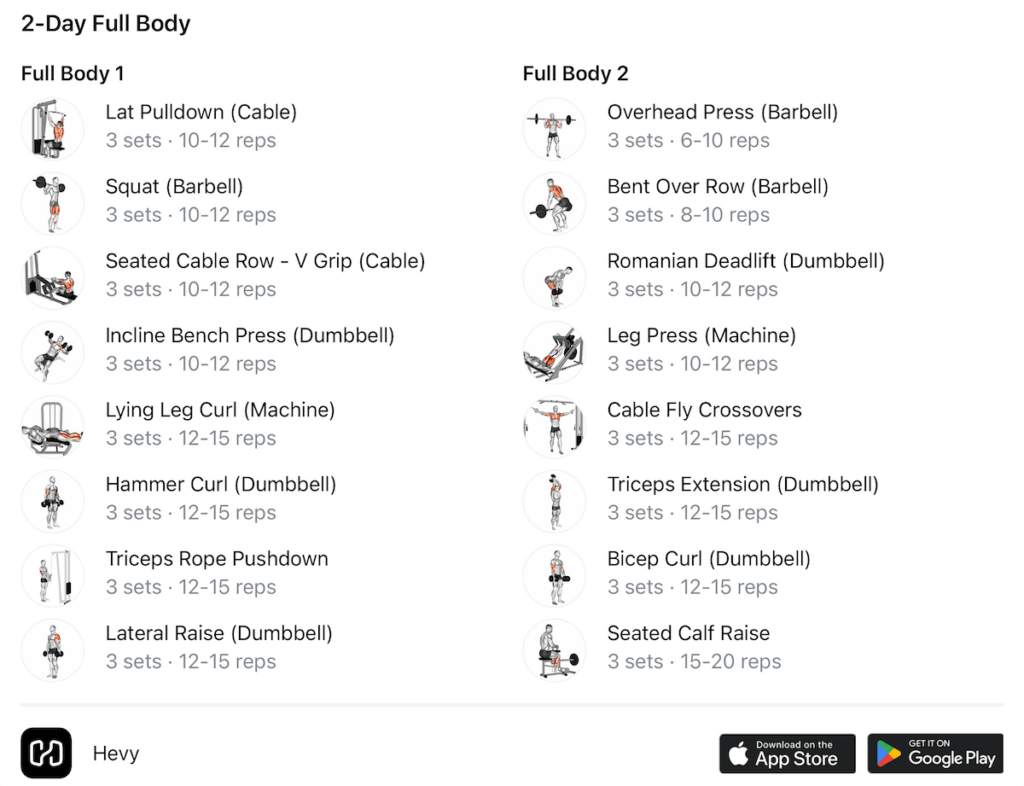
Task: Click the Lying Leg Curl machine icon
Action: pos(52,426)
